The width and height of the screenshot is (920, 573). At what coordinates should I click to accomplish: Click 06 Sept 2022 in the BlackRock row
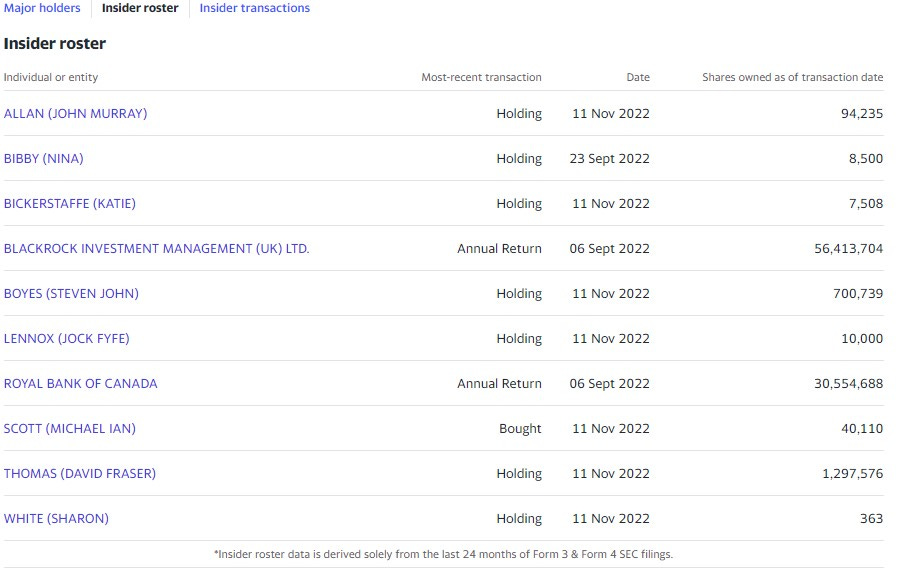pos(610,249)
